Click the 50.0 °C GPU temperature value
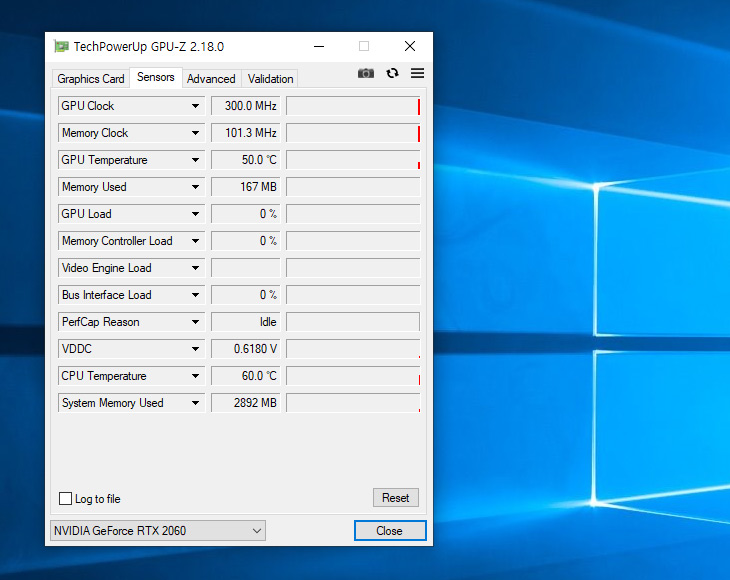The width and height of the screenshot is (730, 580). [x=245, y=160]
